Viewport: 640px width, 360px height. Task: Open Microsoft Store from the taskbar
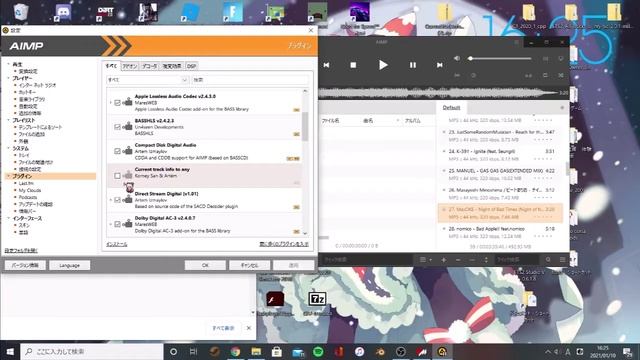pos(277,351)
